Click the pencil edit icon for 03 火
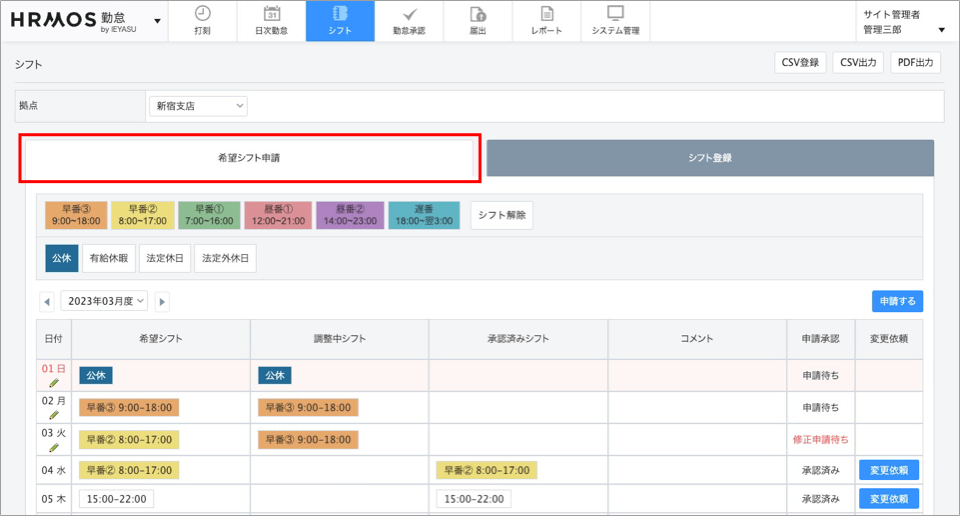Image resolution: width=960 pixels, height=516 pixels. pos(54,448)
